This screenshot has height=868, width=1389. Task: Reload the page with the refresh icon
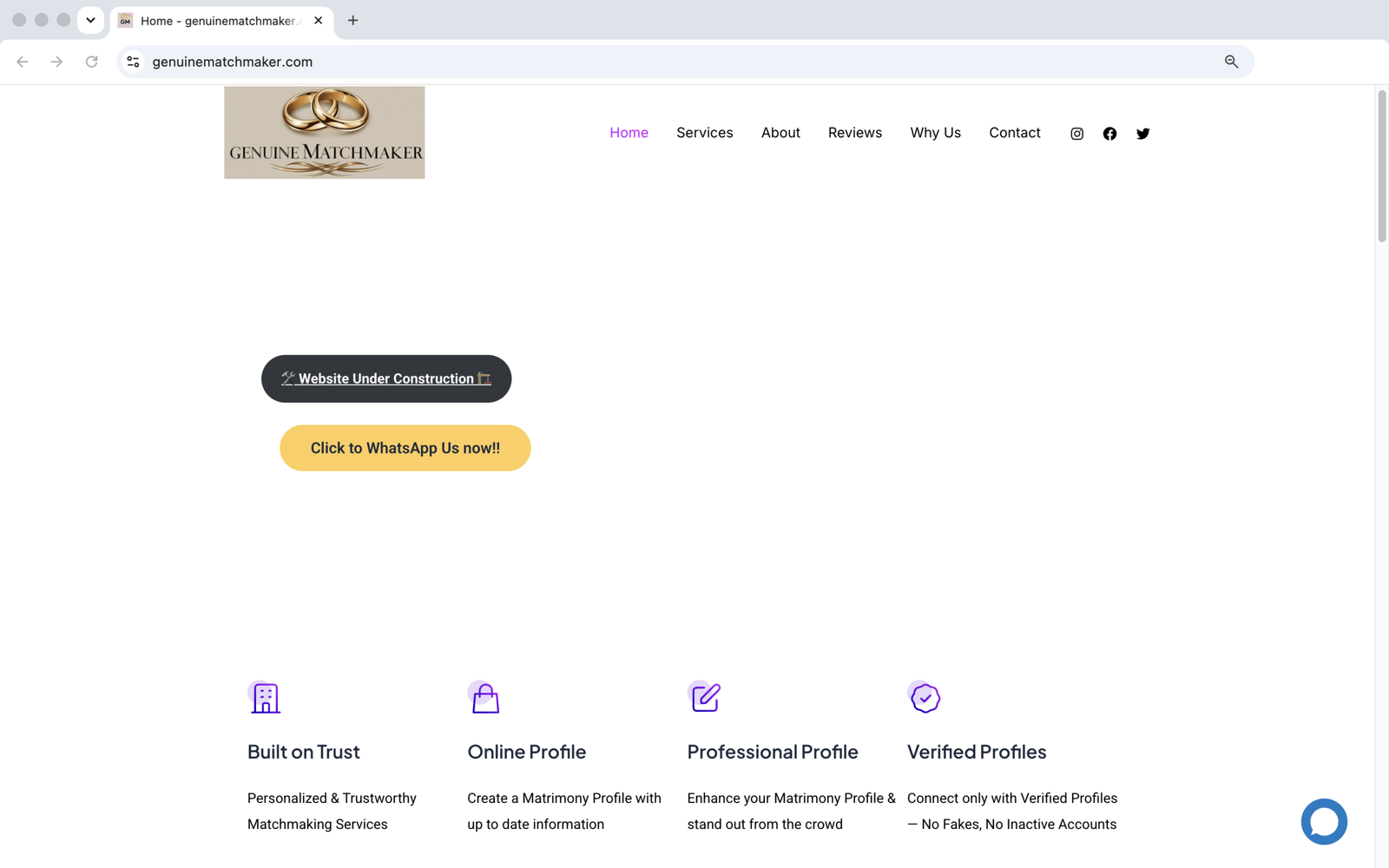tap(91, 62)
